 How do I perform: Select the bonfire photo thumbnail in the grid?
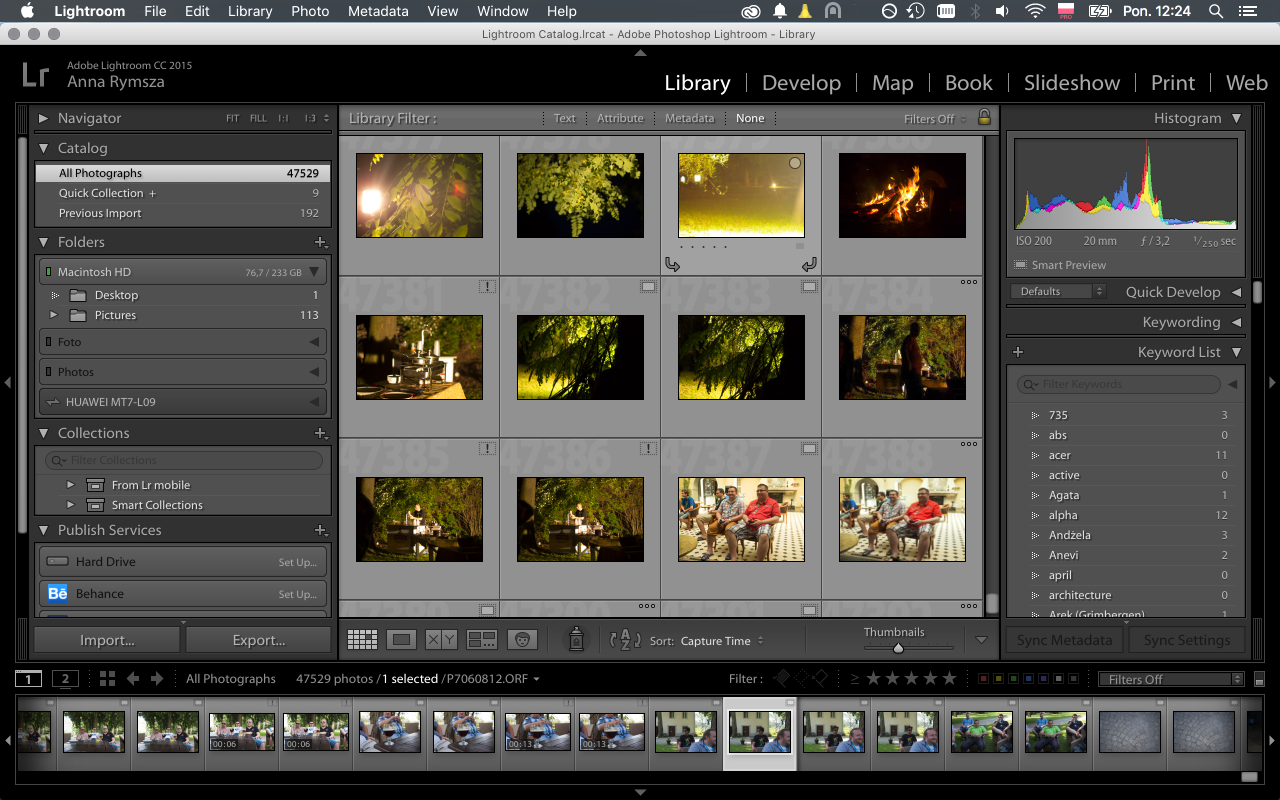point(901,195)
